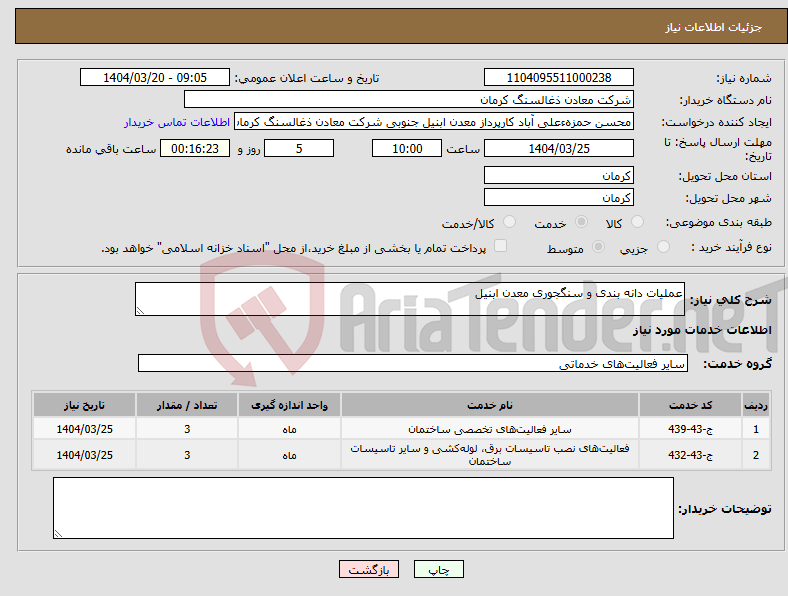Click need date 1404/03/25 in row 2

click(x=84, y=455)
